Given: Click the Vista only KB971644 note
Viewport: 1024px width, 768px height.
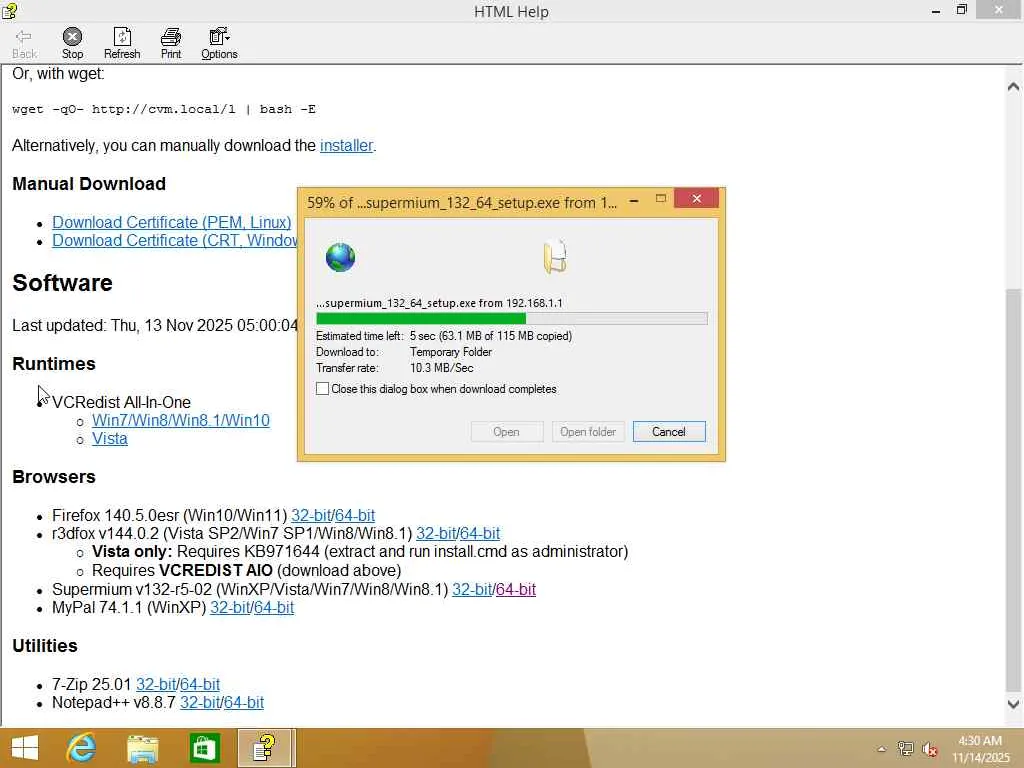Looking at the screenshot, I should click(x=360, y=552).
